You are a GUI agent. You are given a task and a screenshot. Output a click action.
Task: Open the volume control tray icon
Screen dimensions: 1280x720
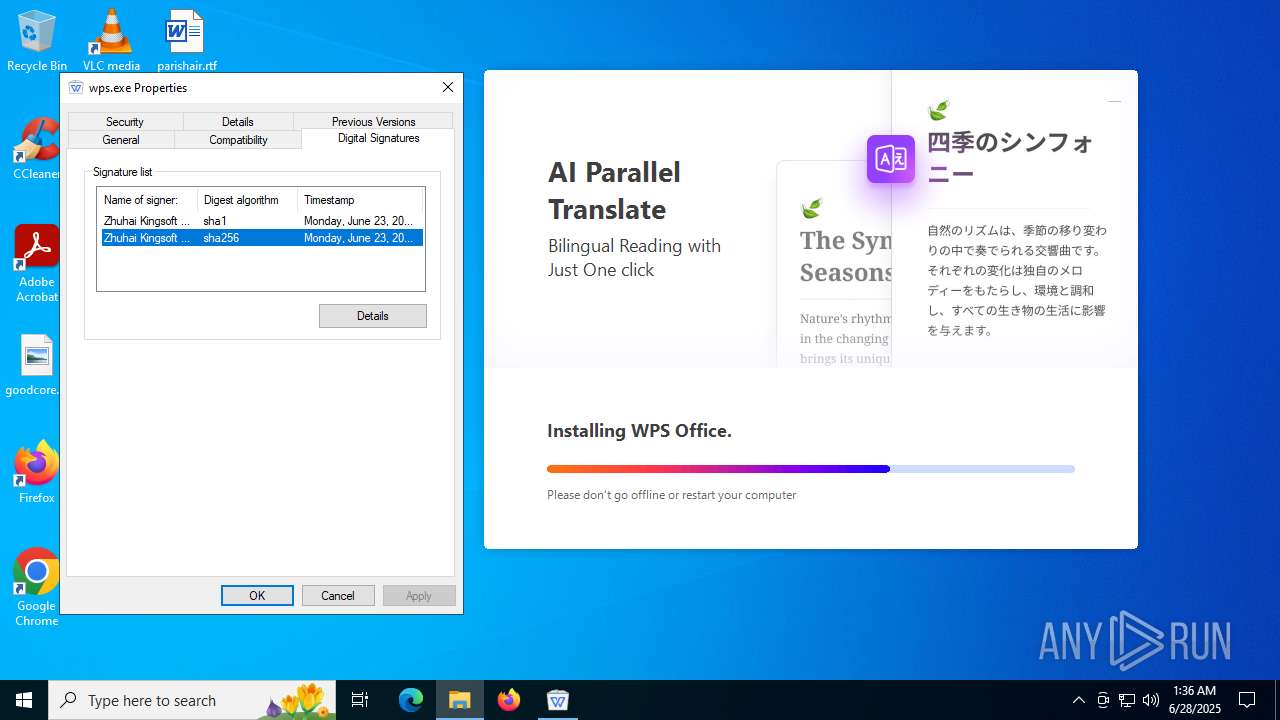click(1151, 700)
